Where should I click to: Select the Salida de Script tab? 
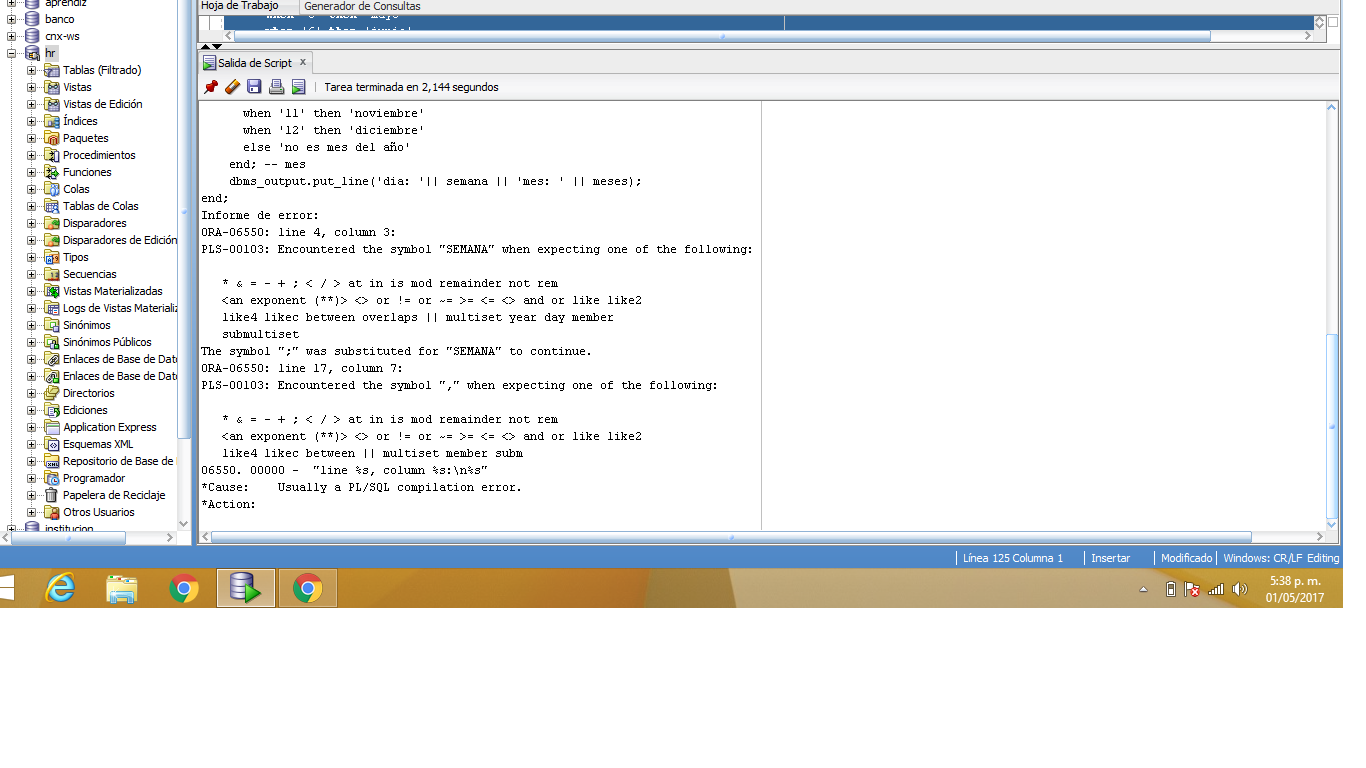point(255,62)
